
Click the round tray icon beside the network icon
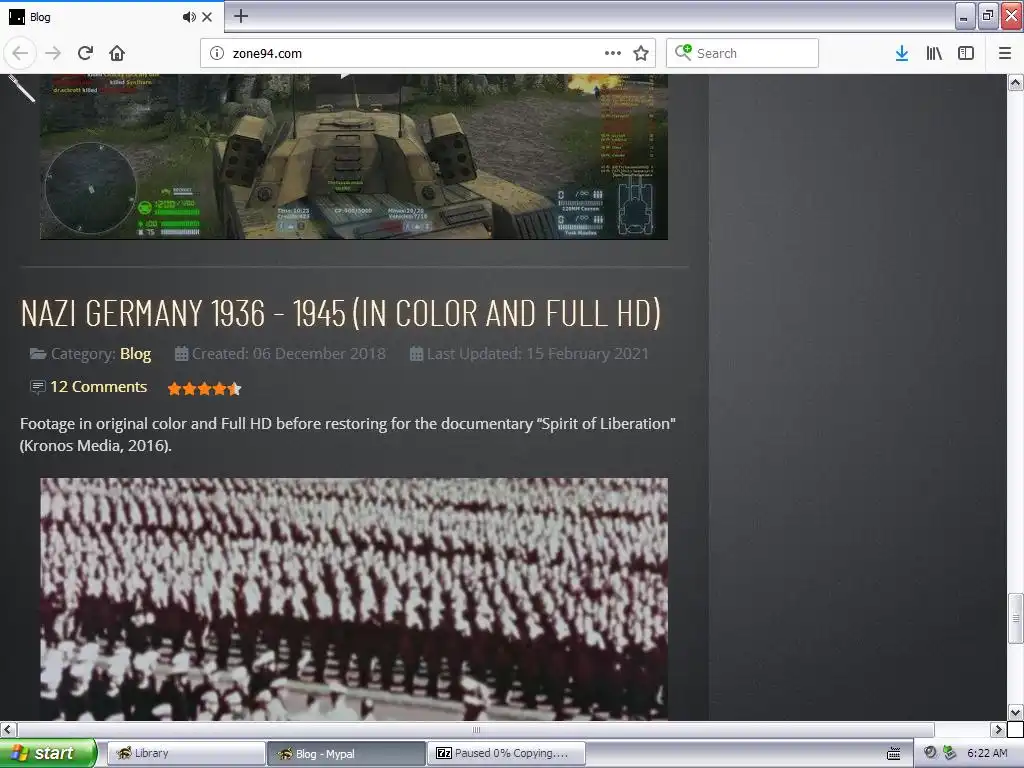[931, 753]
